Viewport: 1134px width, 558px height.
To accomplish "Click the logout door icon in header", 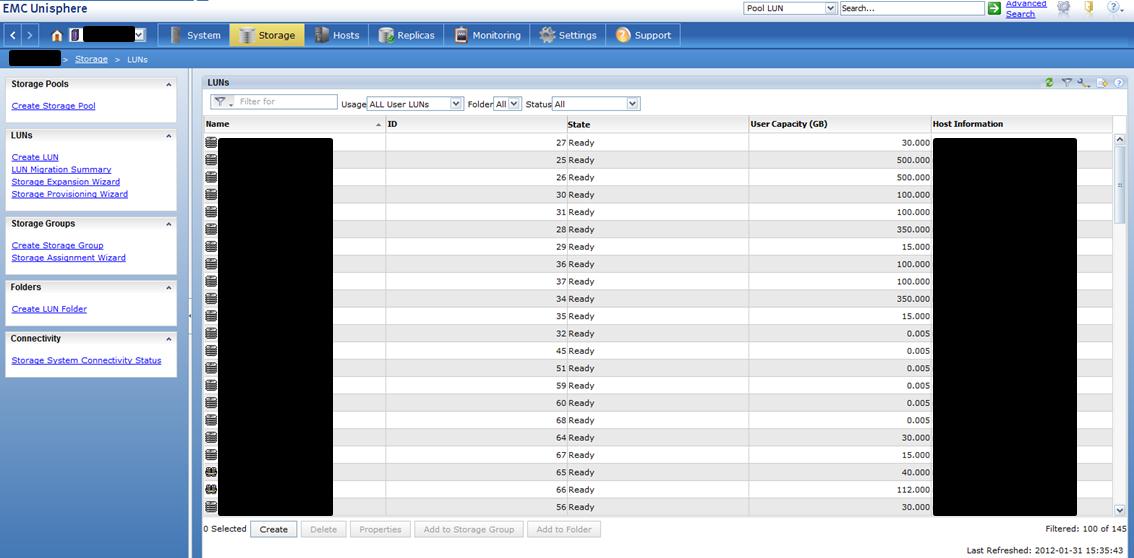I will (x=1088, y=7).
